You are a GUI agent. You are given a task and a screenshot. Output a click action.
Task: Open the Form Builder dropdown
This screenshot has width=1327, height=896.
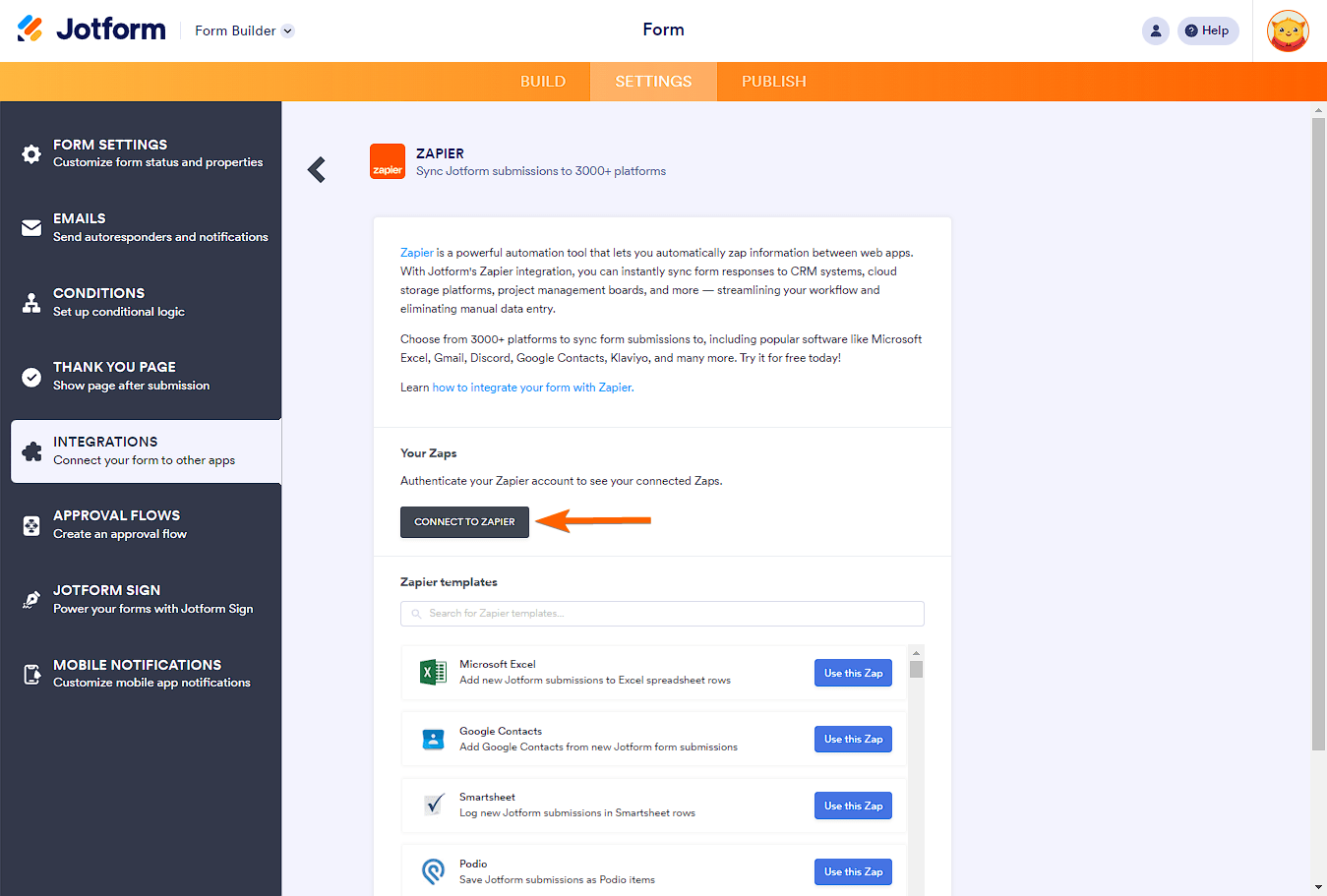244,30
